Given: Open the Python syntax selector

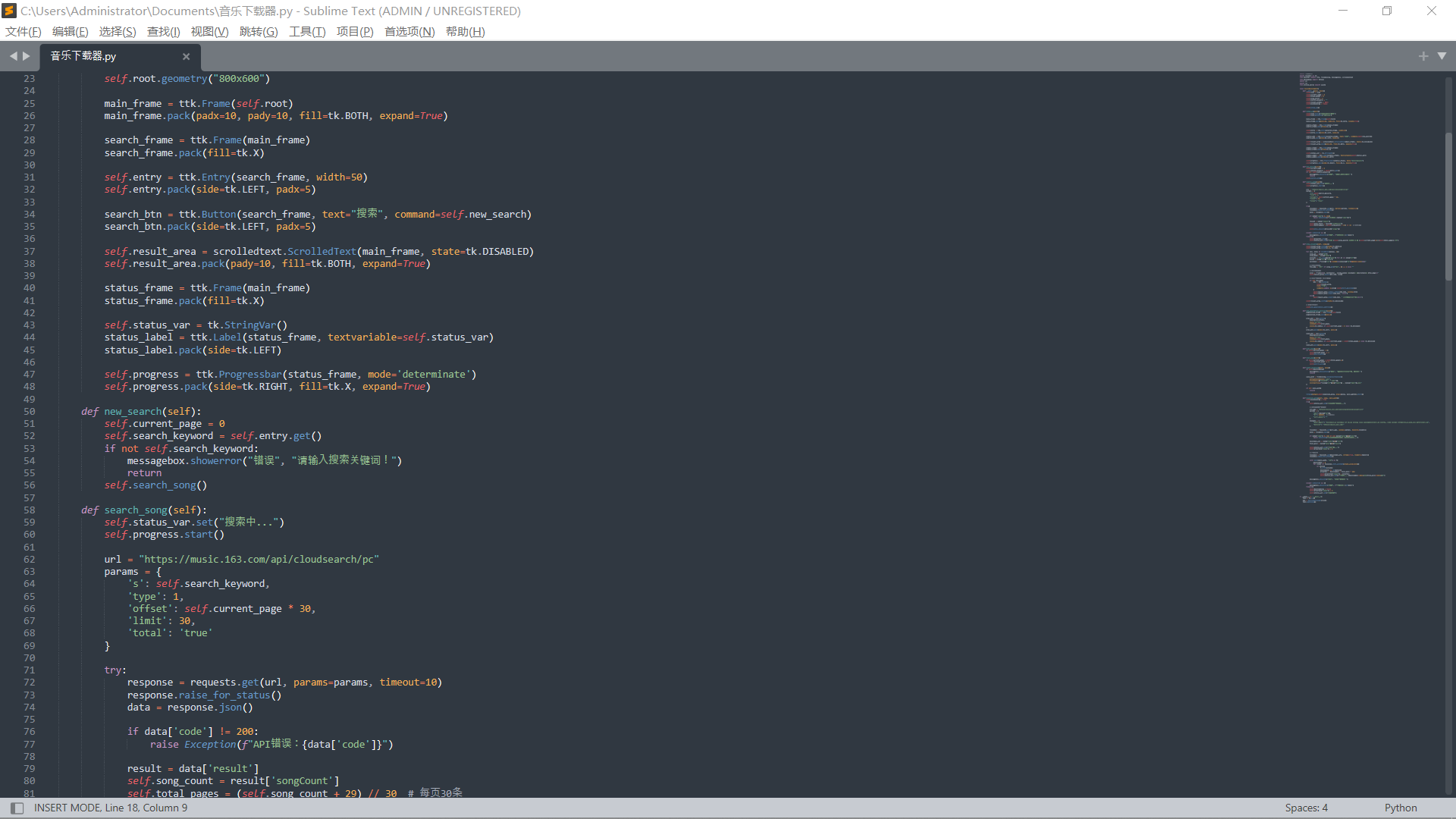Looking at the screenshot, I should click(1400, 808).
